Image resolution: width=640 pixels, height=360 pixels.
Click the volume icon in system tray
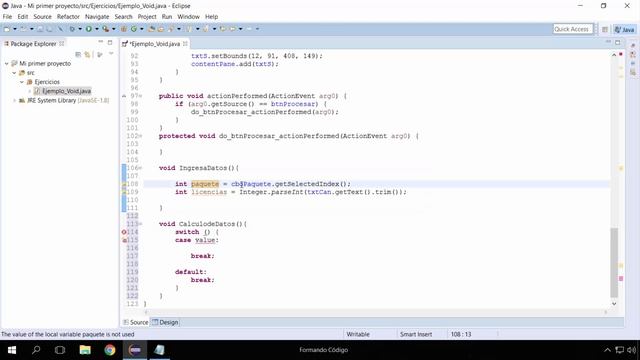pos(631,350)
